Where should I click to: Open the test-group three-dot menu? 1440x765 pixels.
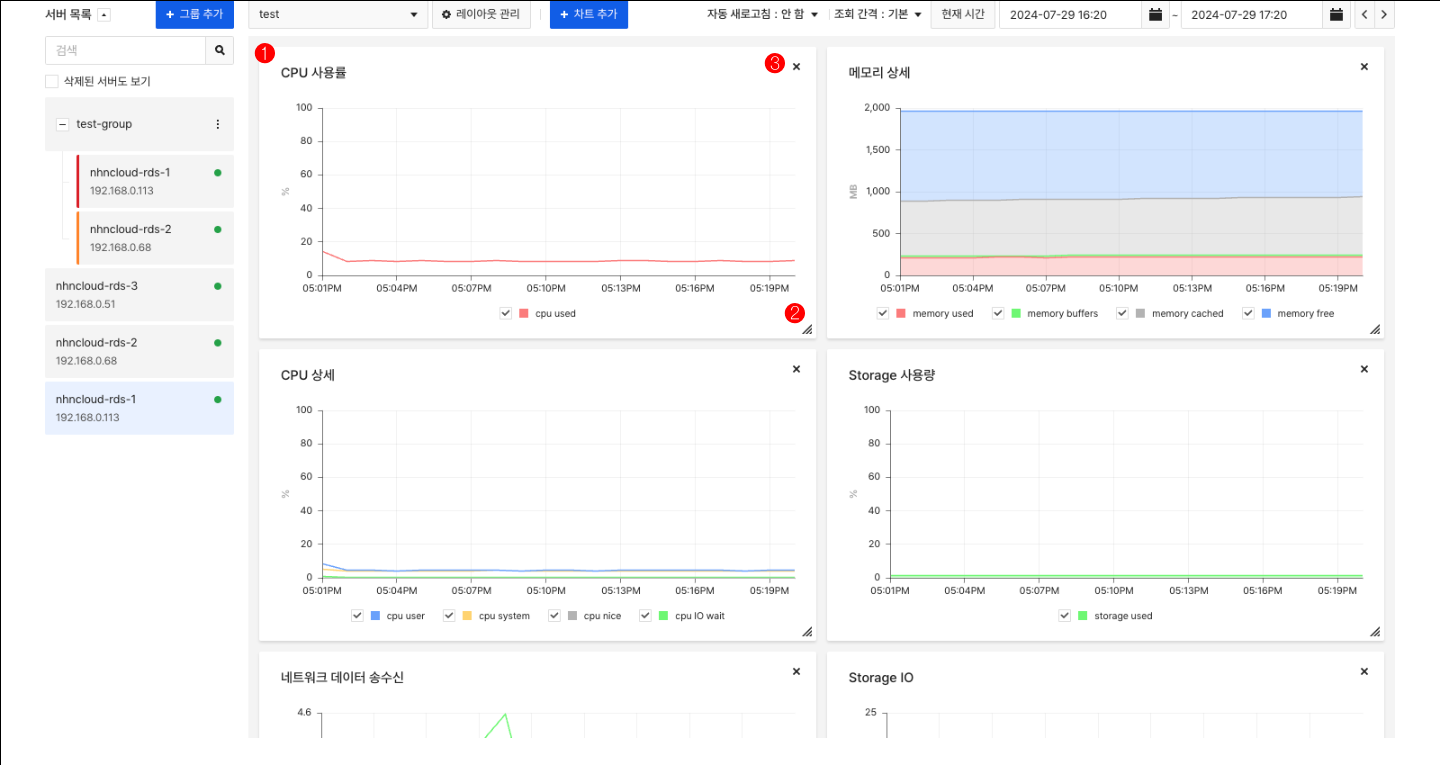tap(217, 124)
